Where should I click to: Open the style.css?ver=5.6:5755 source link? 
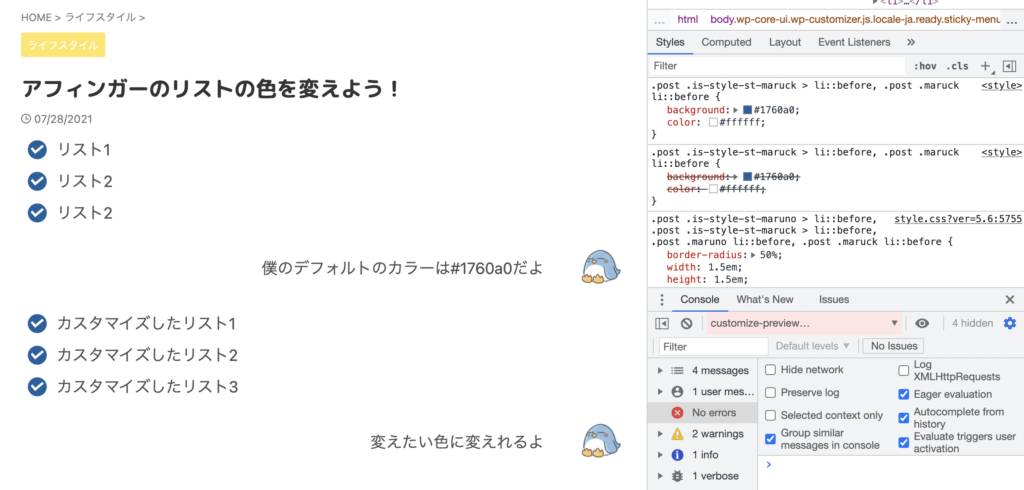point(958,218)
